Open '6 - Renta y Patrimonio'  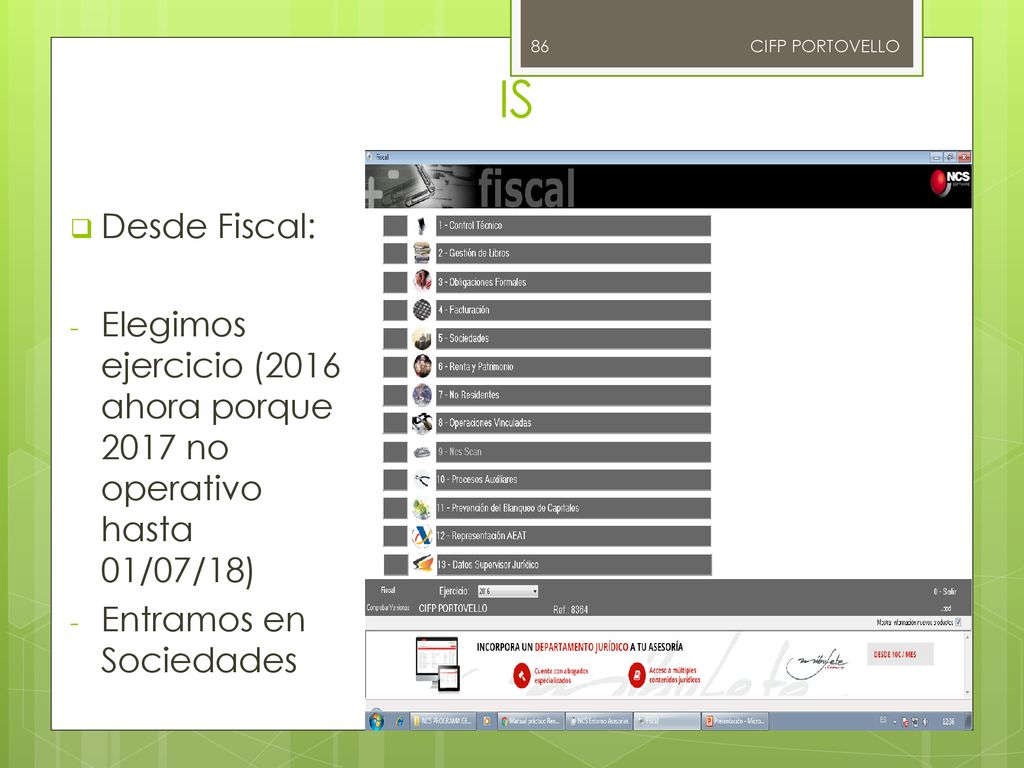573,366
